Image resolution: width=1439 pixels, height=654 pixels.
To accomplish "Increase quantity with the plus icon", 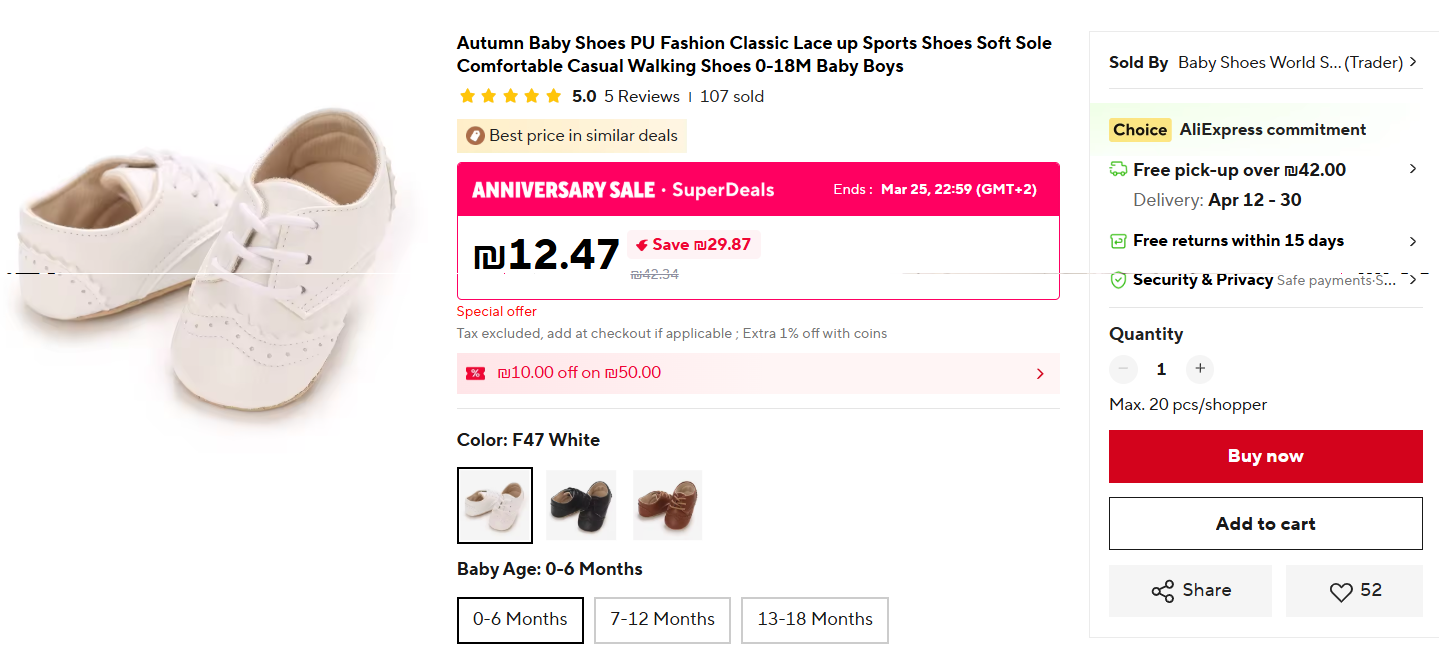I will pyautogui.click(x=1200, y=369).
